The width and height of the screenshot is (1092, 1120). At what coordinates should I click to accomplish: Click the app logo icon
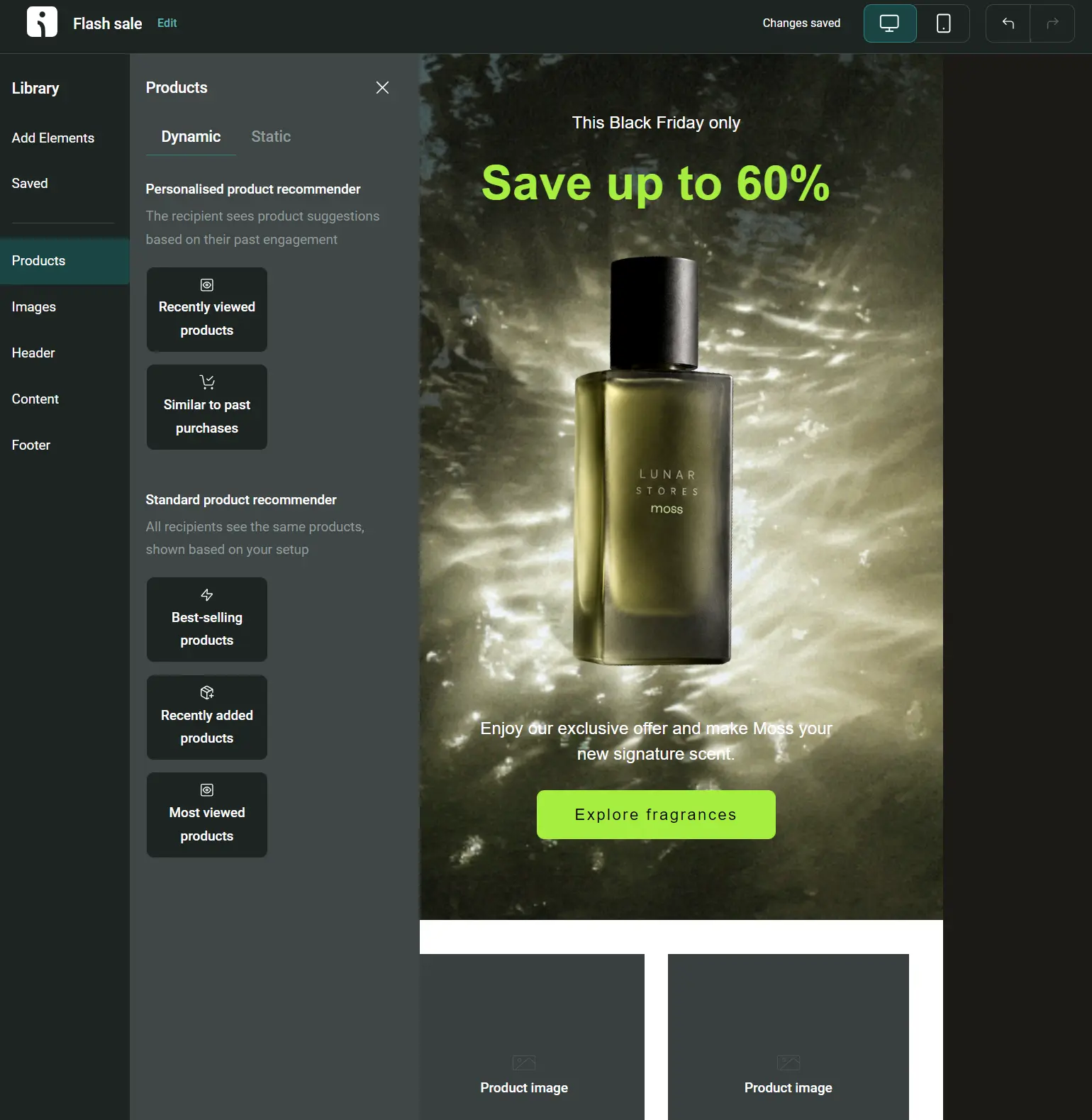point(42,23)
